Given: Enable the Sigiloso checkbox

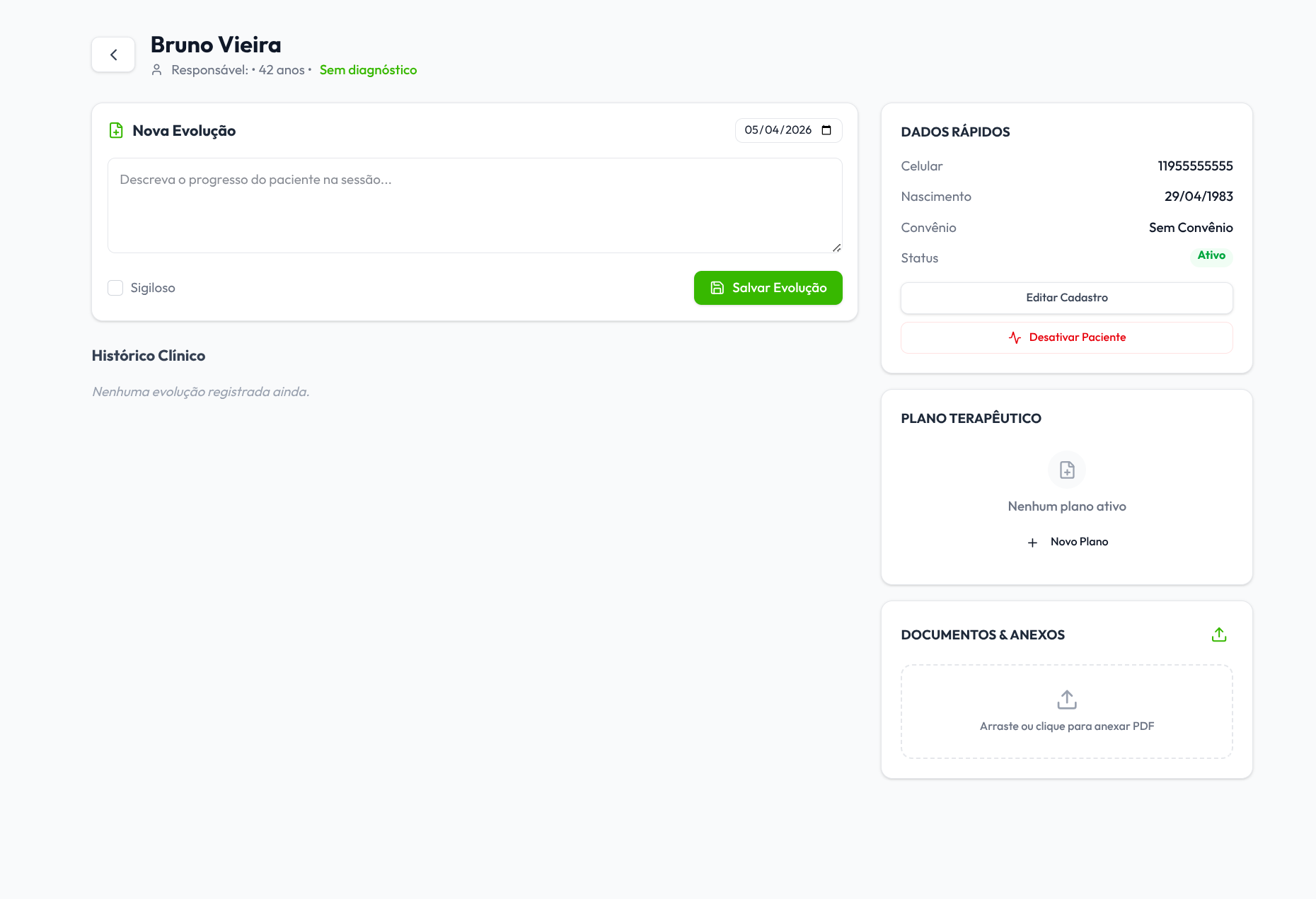Looking at the screenshot, I should (x=115, y=288).
